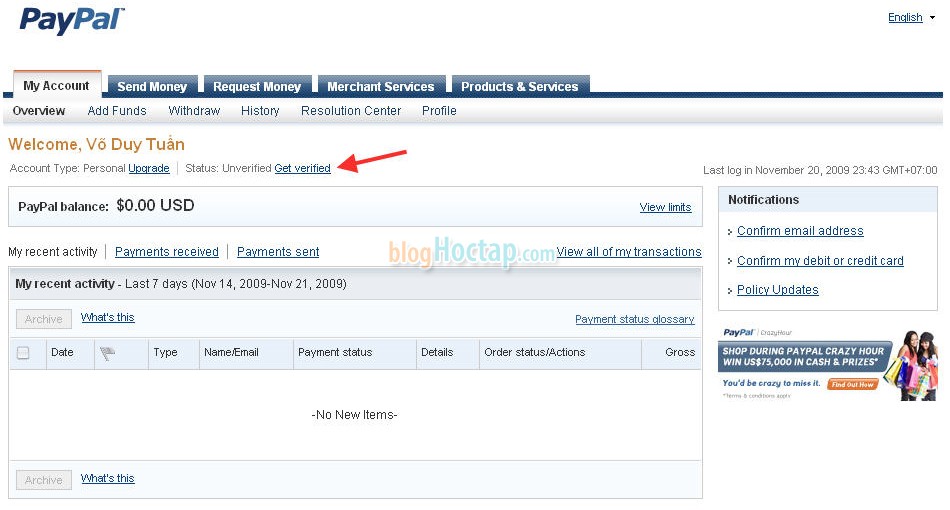Open the Policy Updates notification

coord(777,290)
